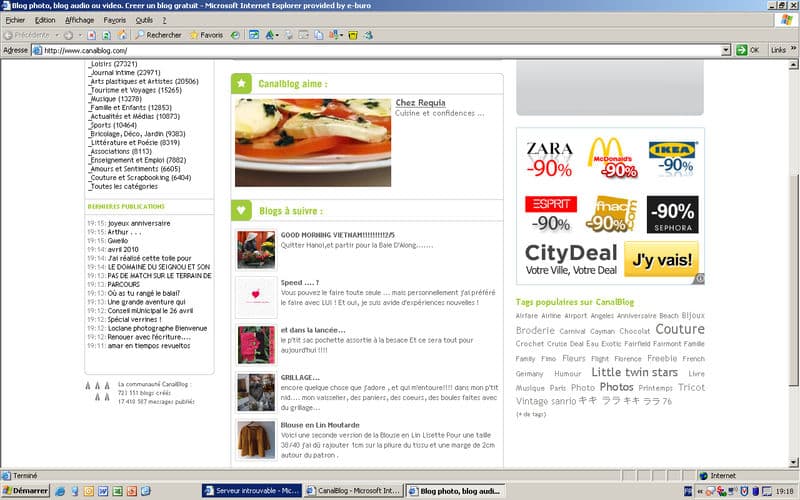Refresh the page with the green arrows icon
This screenshot has height=500, width=800.
coord(107,35)
